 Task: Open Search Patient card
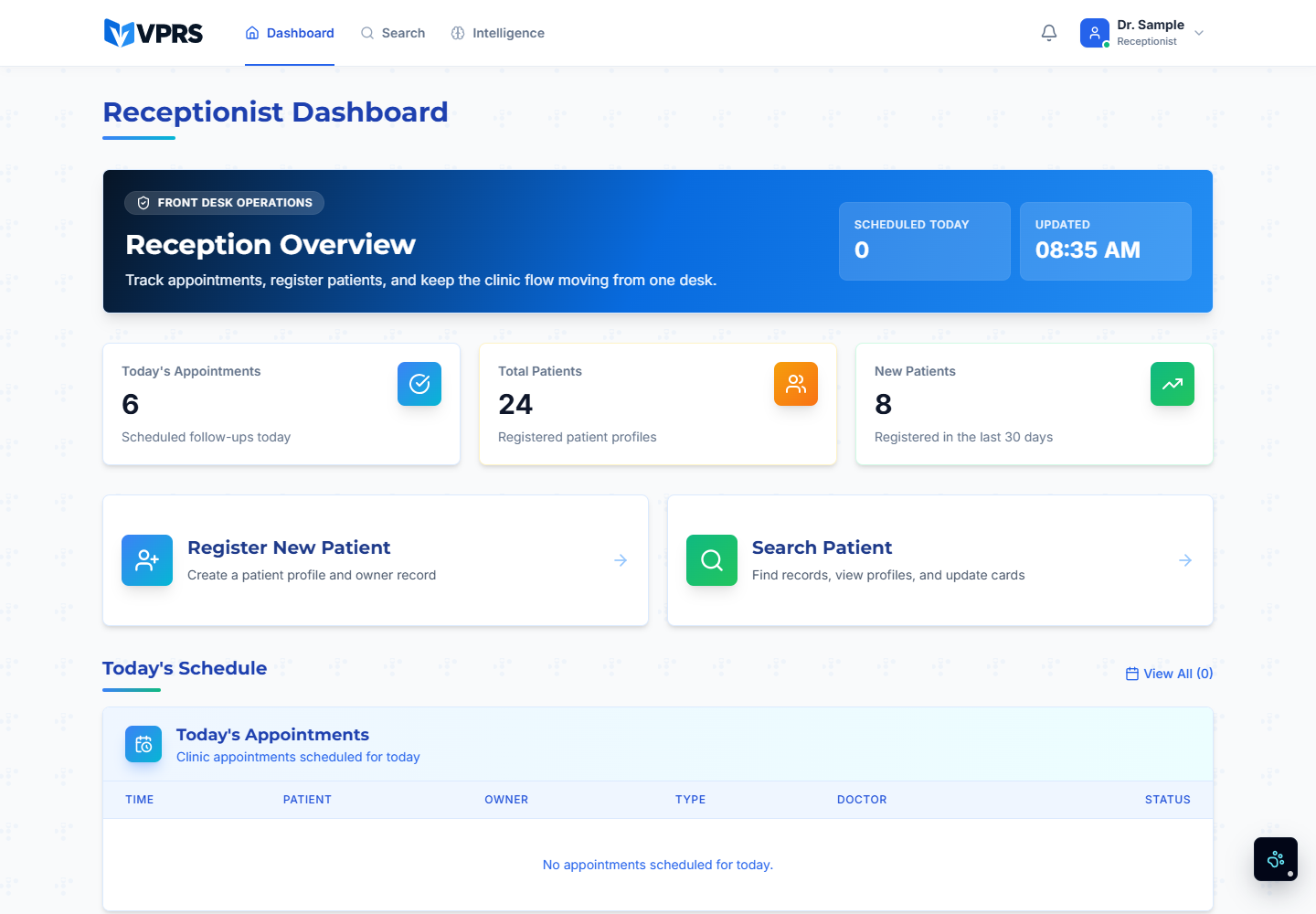click(x=940, y=560)
